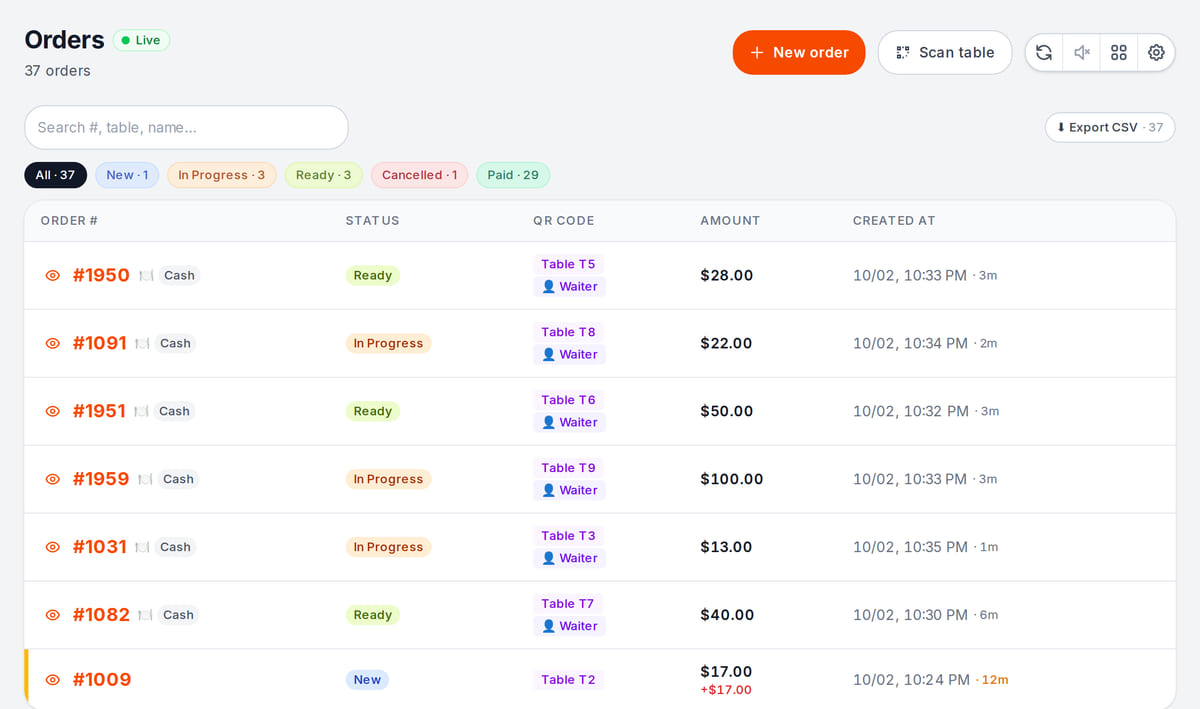Click the $100.00 amount
Viewport: 1200px width, 709px height.
click(732, 479)
